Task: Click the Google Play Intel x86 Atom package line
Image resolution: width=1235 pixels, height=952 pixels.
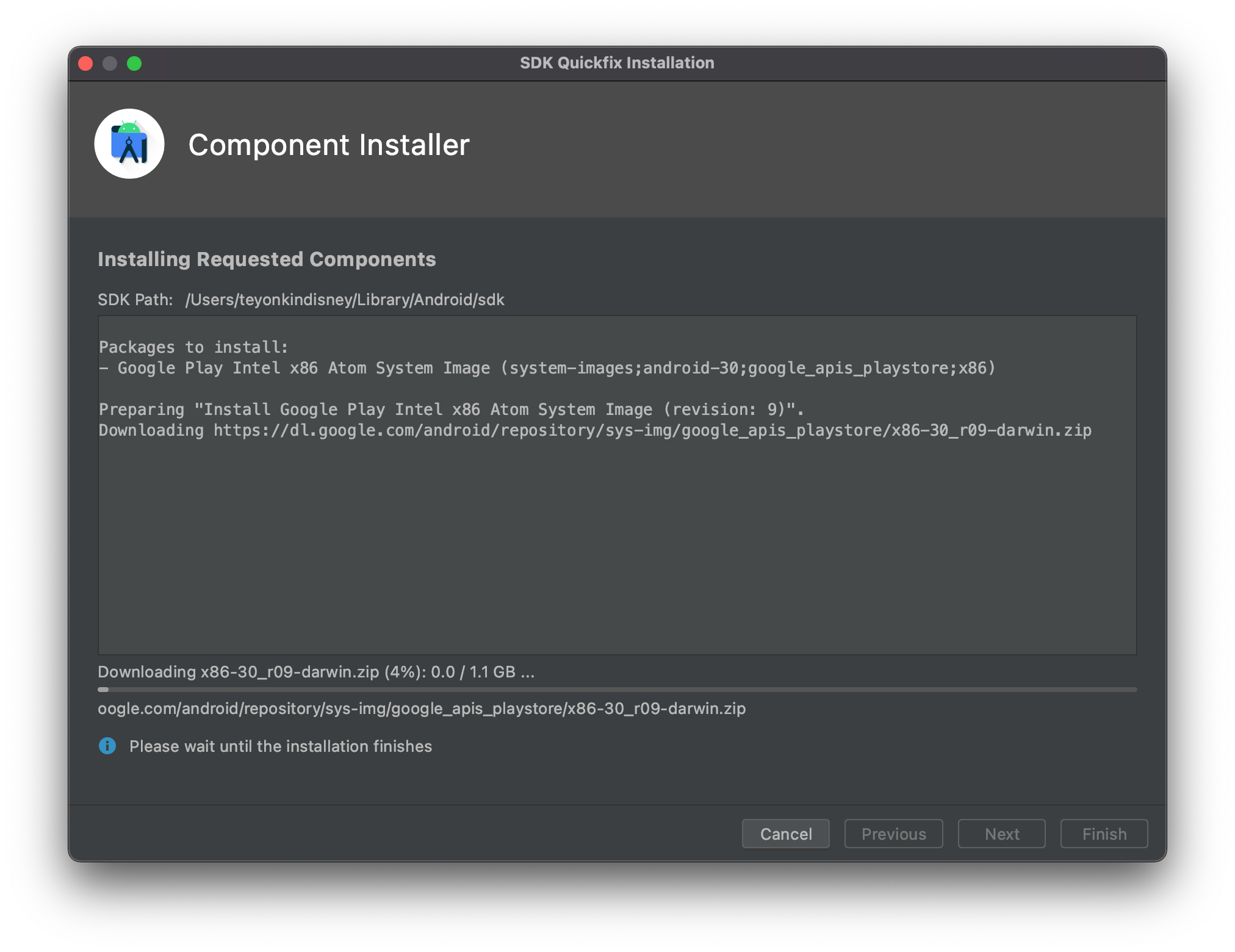Action: pyautogui.click(x=547, y=368)
